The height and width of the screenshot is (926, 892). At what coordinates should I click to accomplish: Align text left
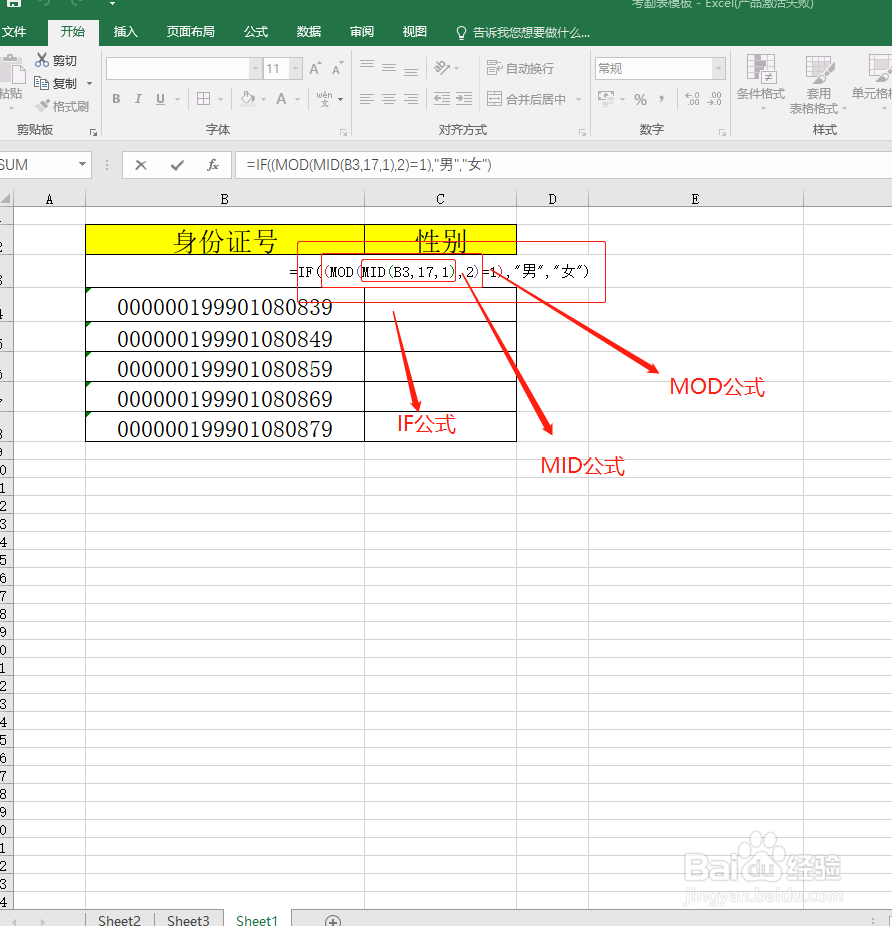pos(367,99)
